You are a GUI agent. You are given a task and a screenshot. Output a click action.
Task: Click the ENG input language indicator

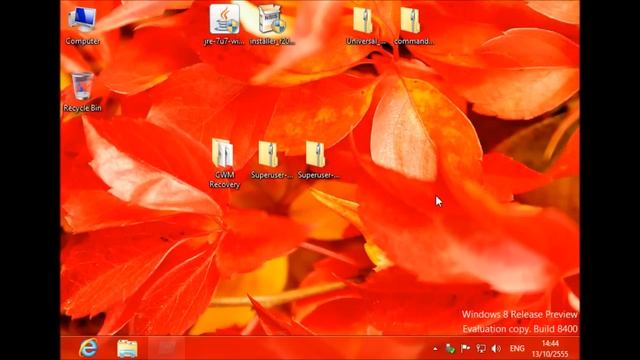coord(517,349)
